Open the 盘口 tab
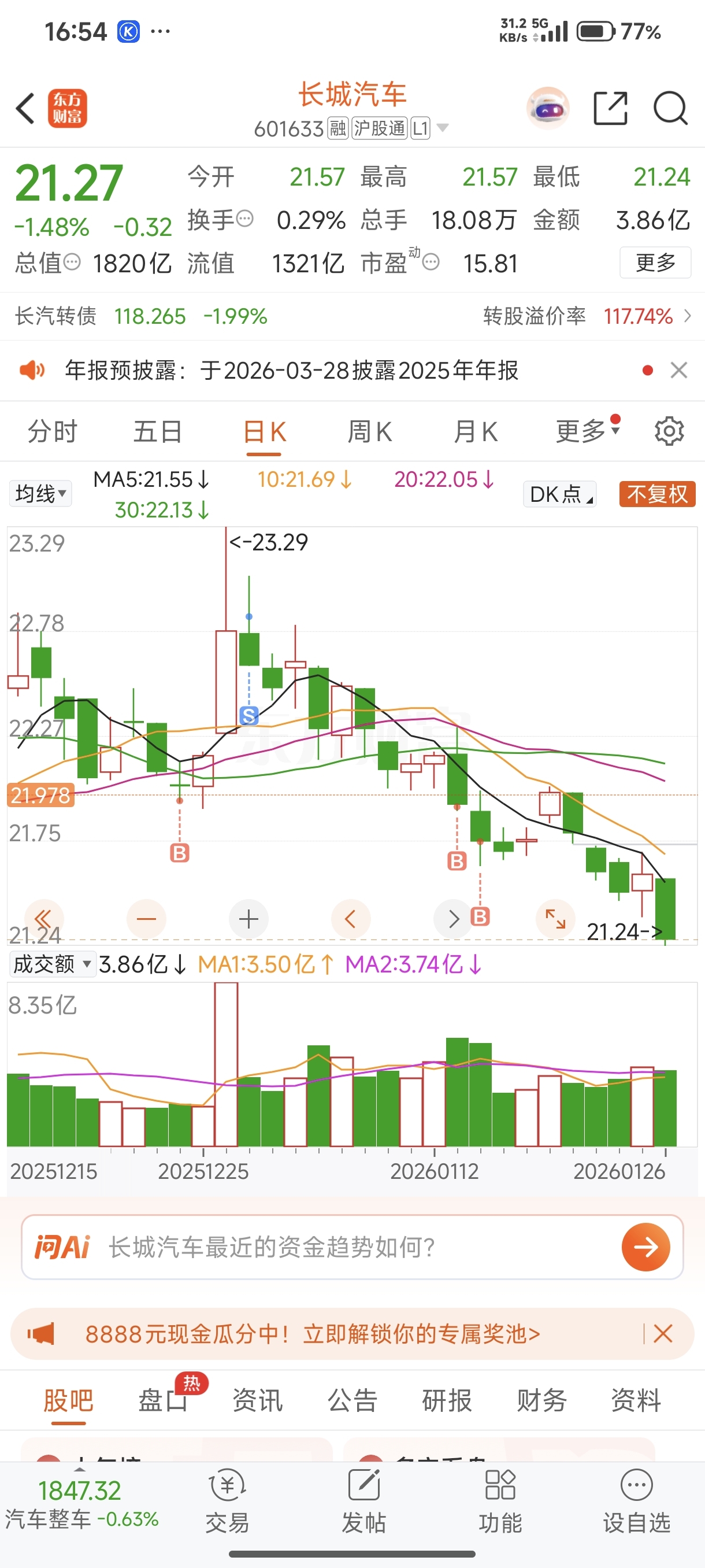The height and width of the screenshot is (1568, 705). [163, 1400]
